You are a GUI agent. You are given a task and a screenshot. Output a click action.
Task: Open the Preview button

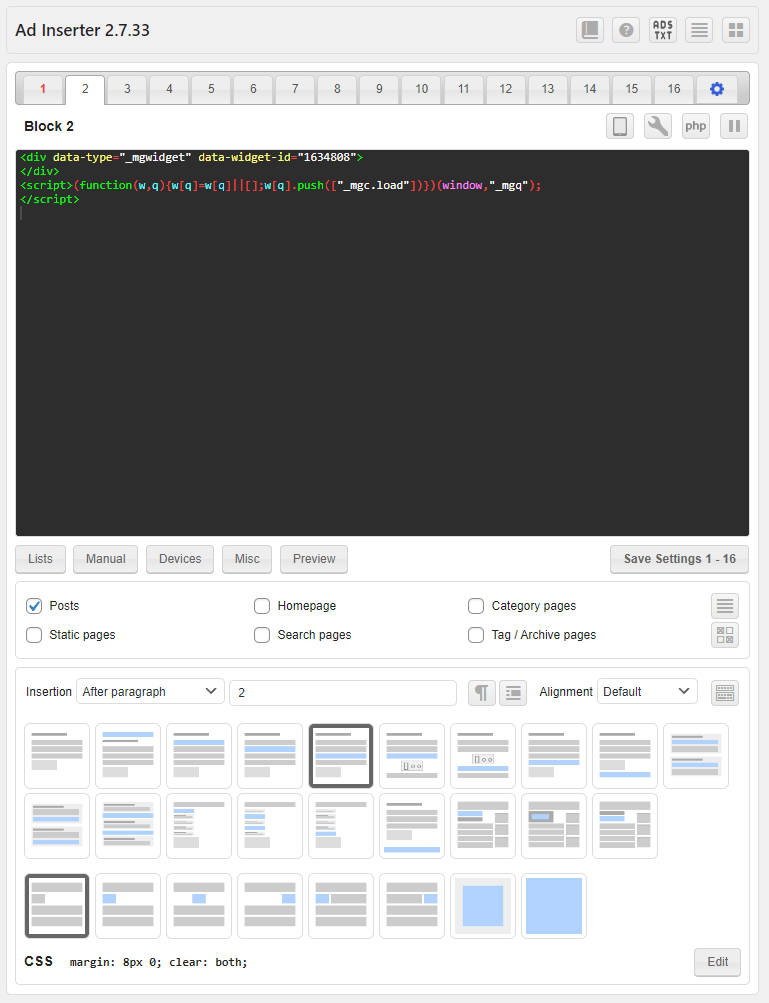314,559
